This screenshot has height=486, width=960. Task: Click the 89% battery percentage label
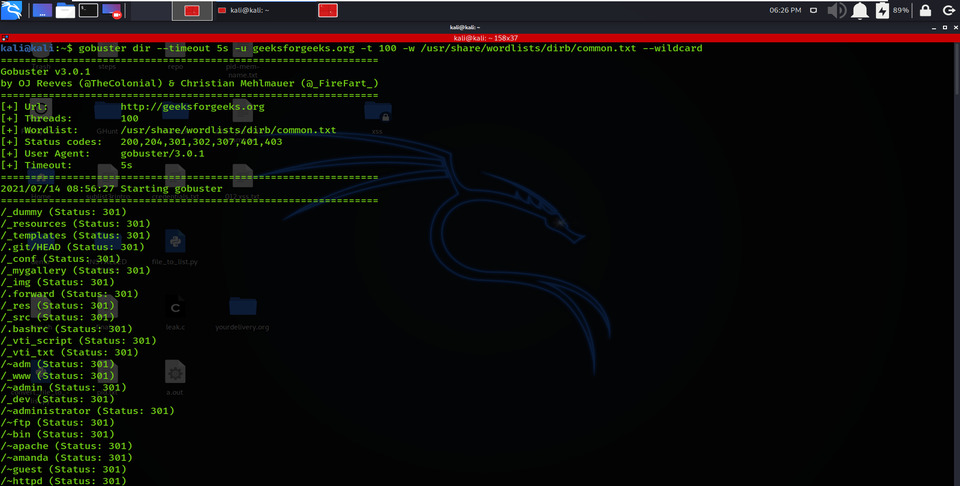click(901, 10)
